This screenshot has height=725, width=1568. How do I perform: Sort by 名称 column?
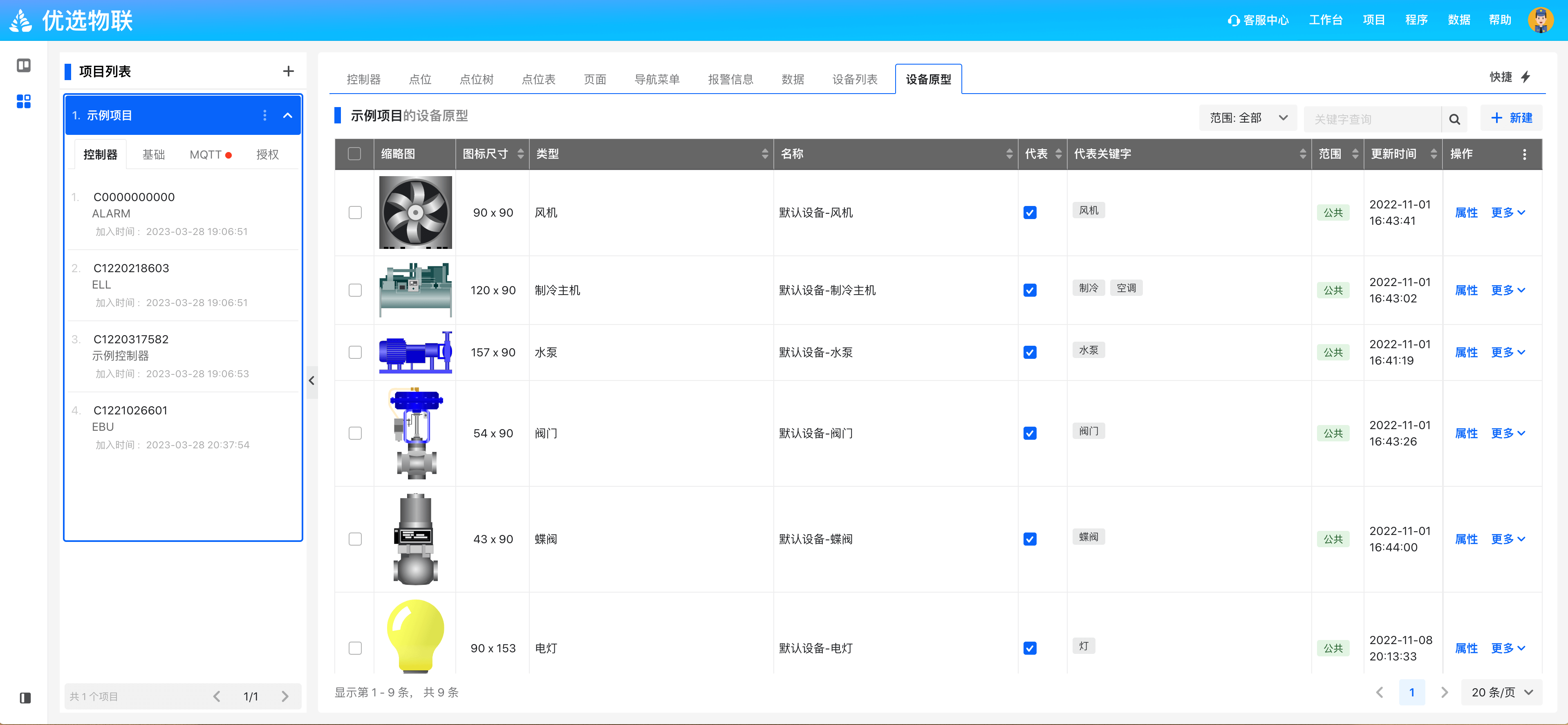click(1010, 154)
